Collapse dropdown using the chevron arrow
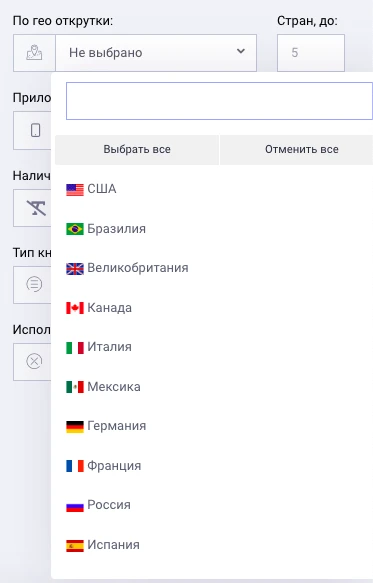Screen dimensions: 373x583 point(241,51)
